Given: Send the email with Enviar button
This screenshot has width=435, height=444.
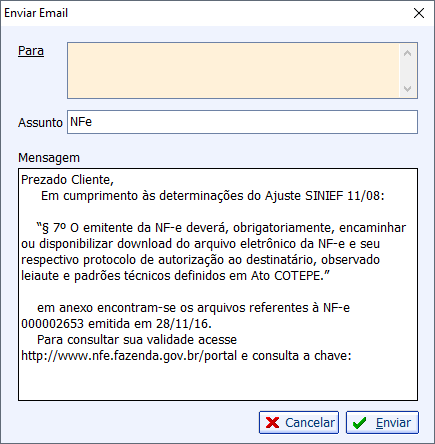Looking at the screenshot, I should (x=382, y=423).
